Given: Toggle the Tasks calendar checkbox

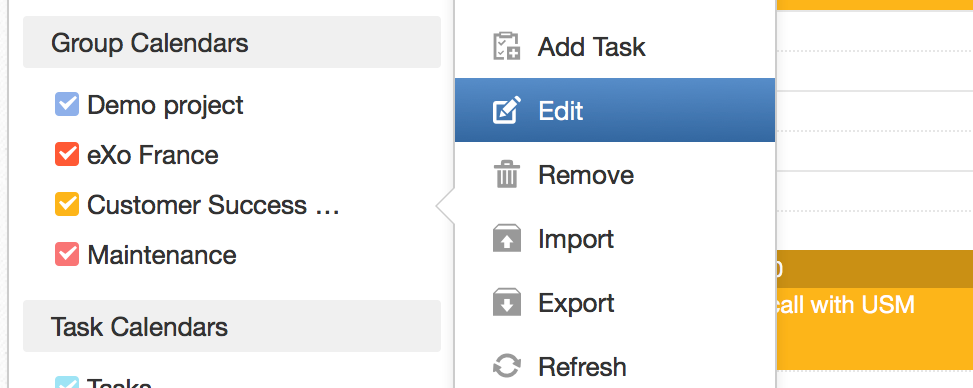Looking at the screenshot, I should click(x=67, y=382).
